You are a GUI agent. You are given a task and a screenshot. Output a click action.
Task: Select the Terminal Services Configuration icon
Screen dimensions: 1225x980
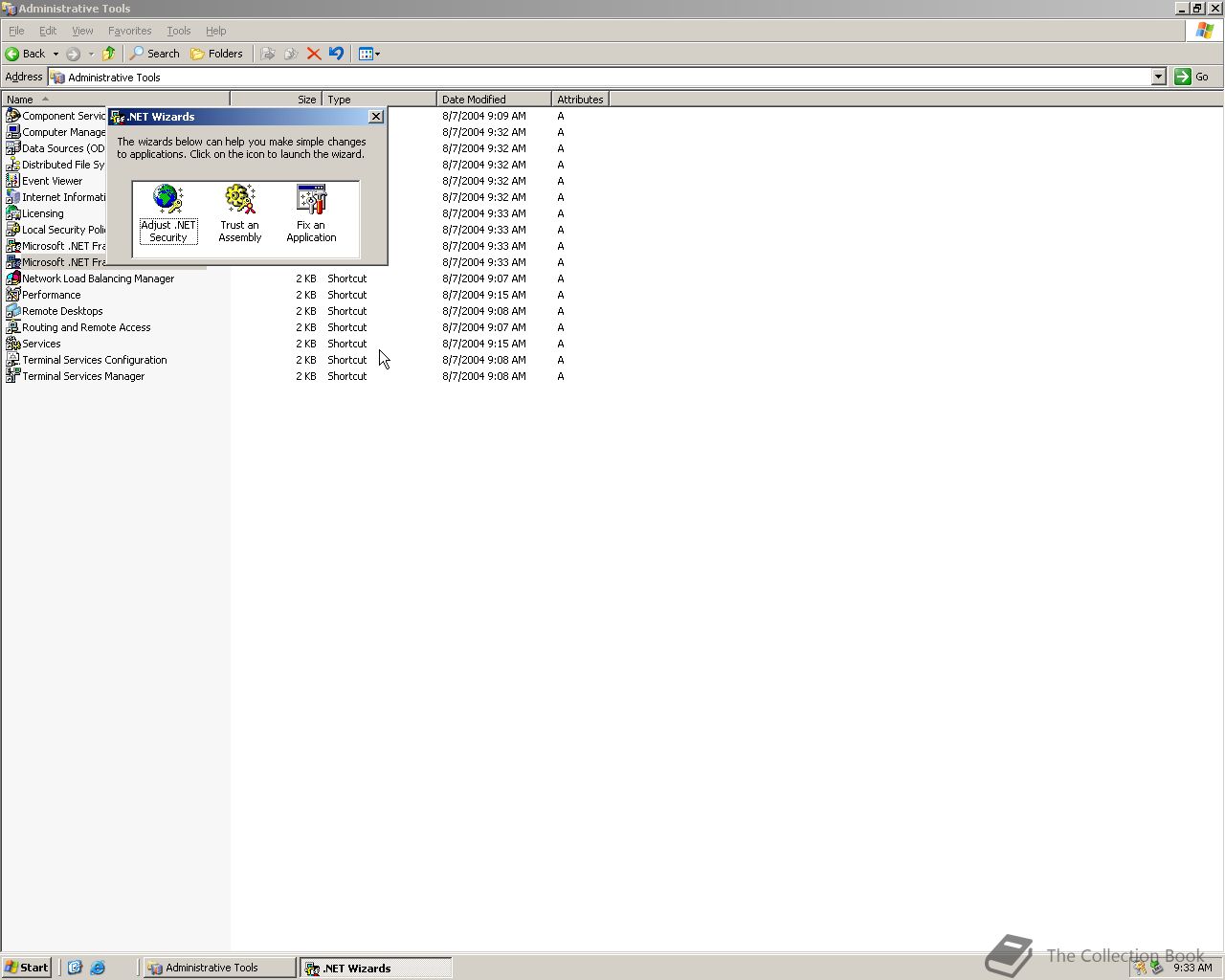[x=13, y=360]
